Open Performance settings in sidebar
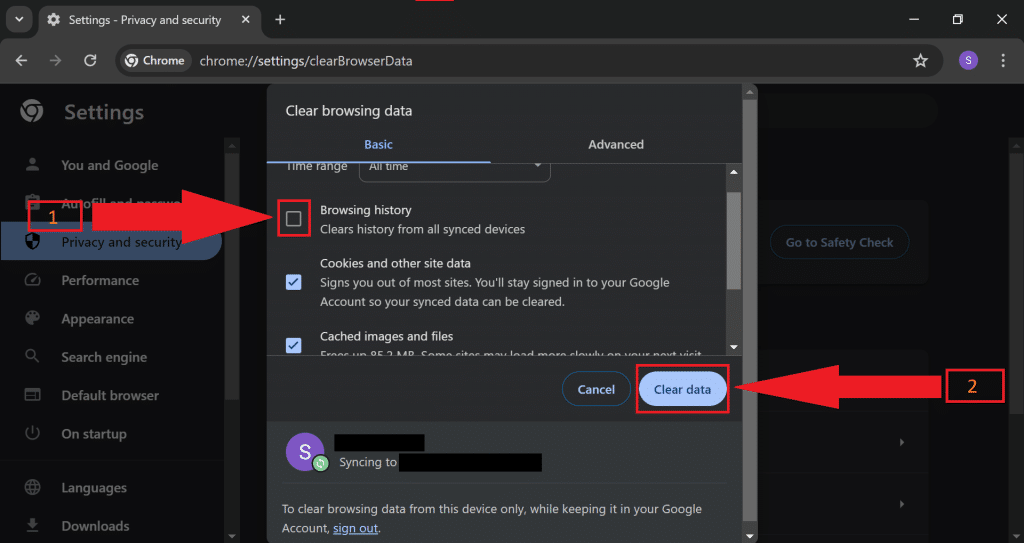 100,281
